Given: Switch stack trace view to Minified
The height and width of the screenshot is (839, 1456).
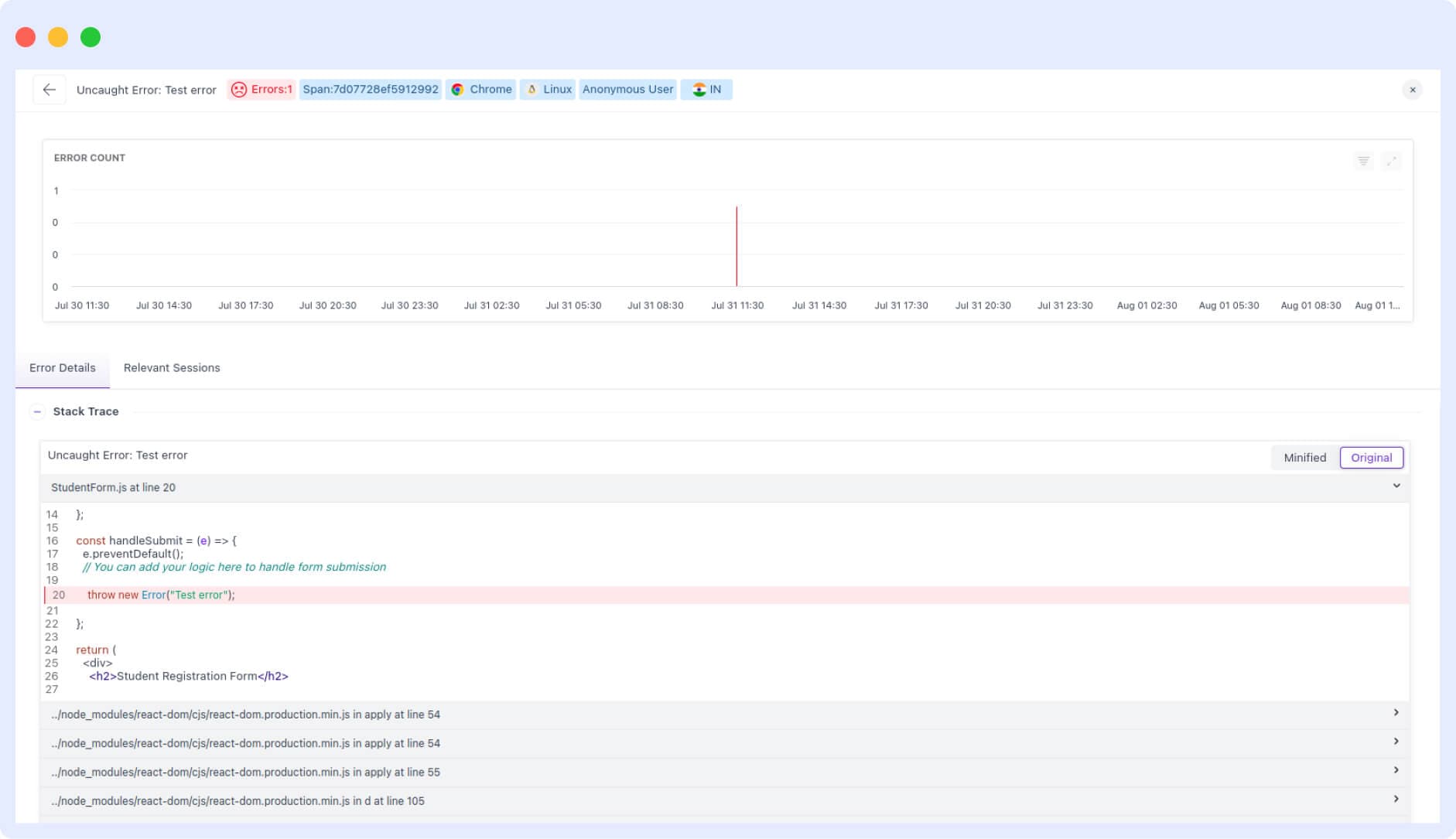Looking at the screenshot, I should coord(1304,457).
